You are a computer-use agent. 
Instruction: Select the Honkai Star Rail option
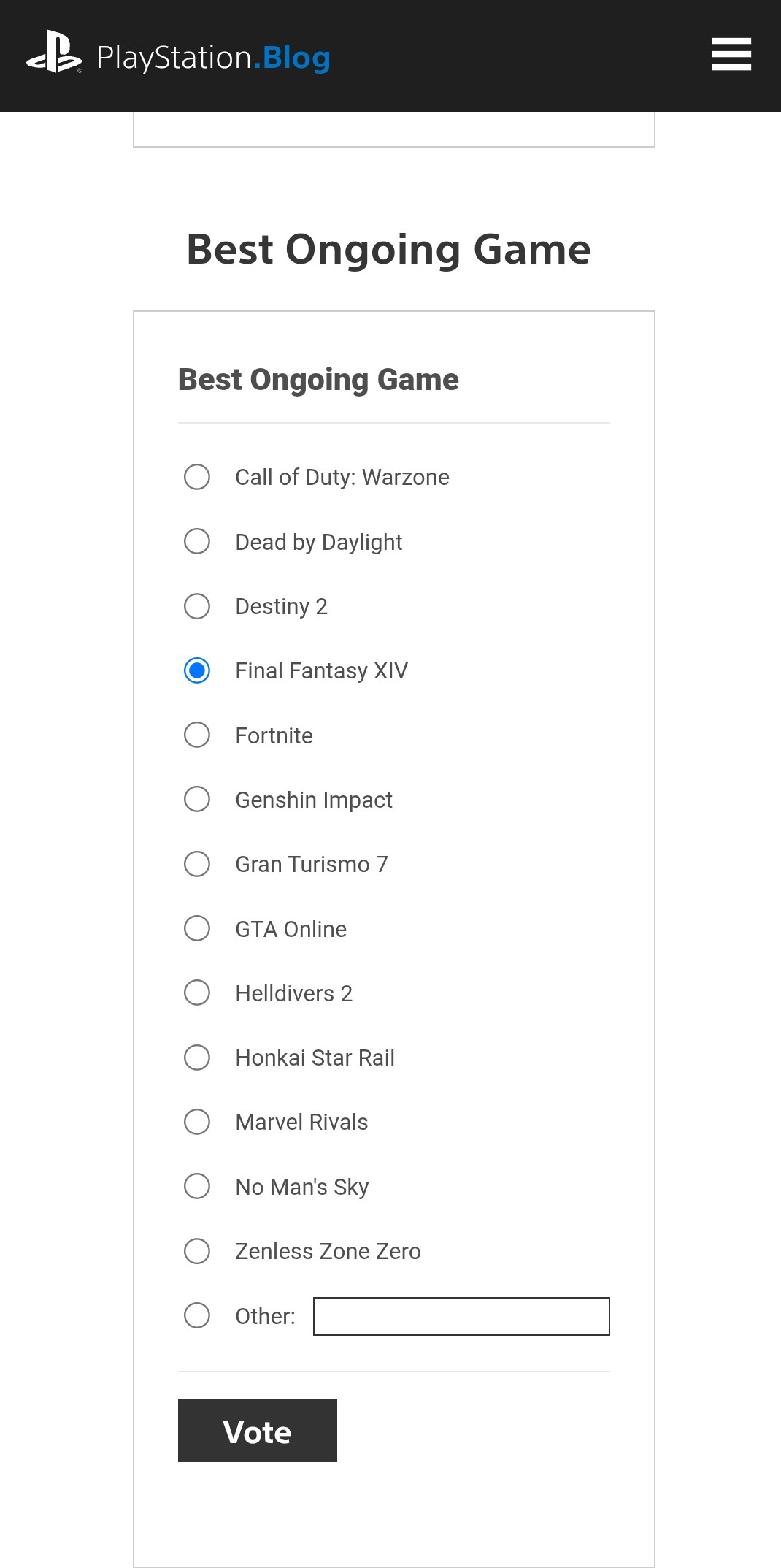197,1058
